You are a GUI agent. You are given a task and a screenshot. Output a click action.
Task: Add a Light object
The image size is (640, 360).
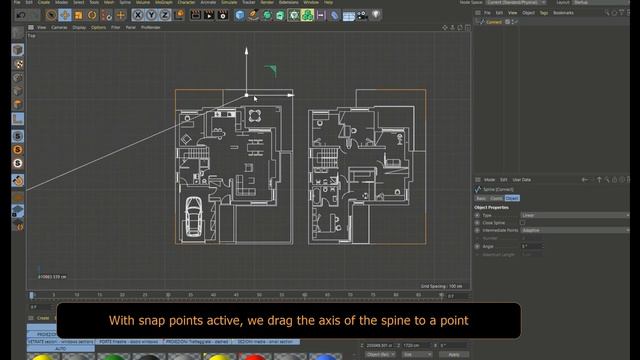pyautogui.click(x=376, y=15)
